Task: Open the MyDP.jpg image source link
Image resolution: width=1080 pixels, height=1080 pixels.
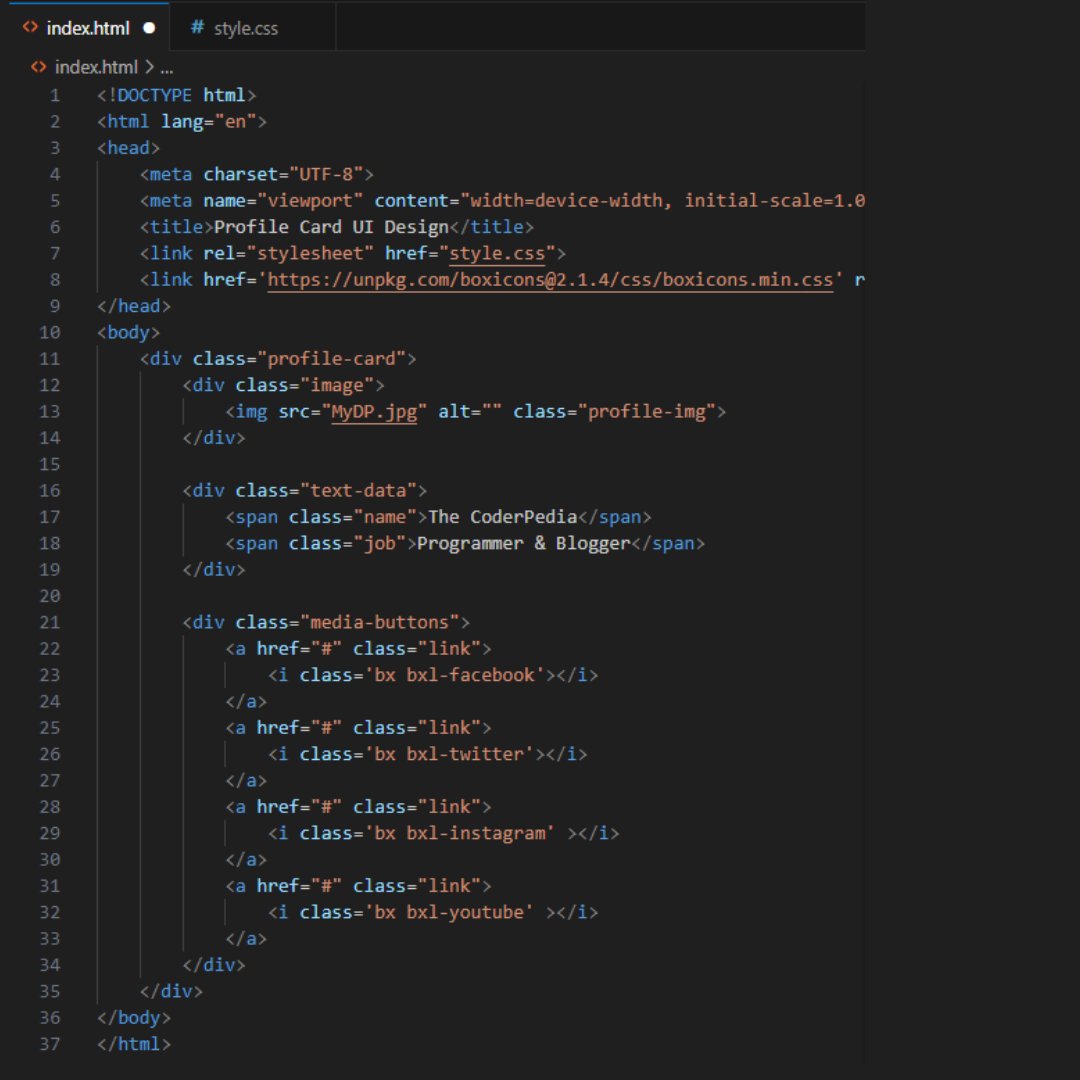Action: pos(374,411)
